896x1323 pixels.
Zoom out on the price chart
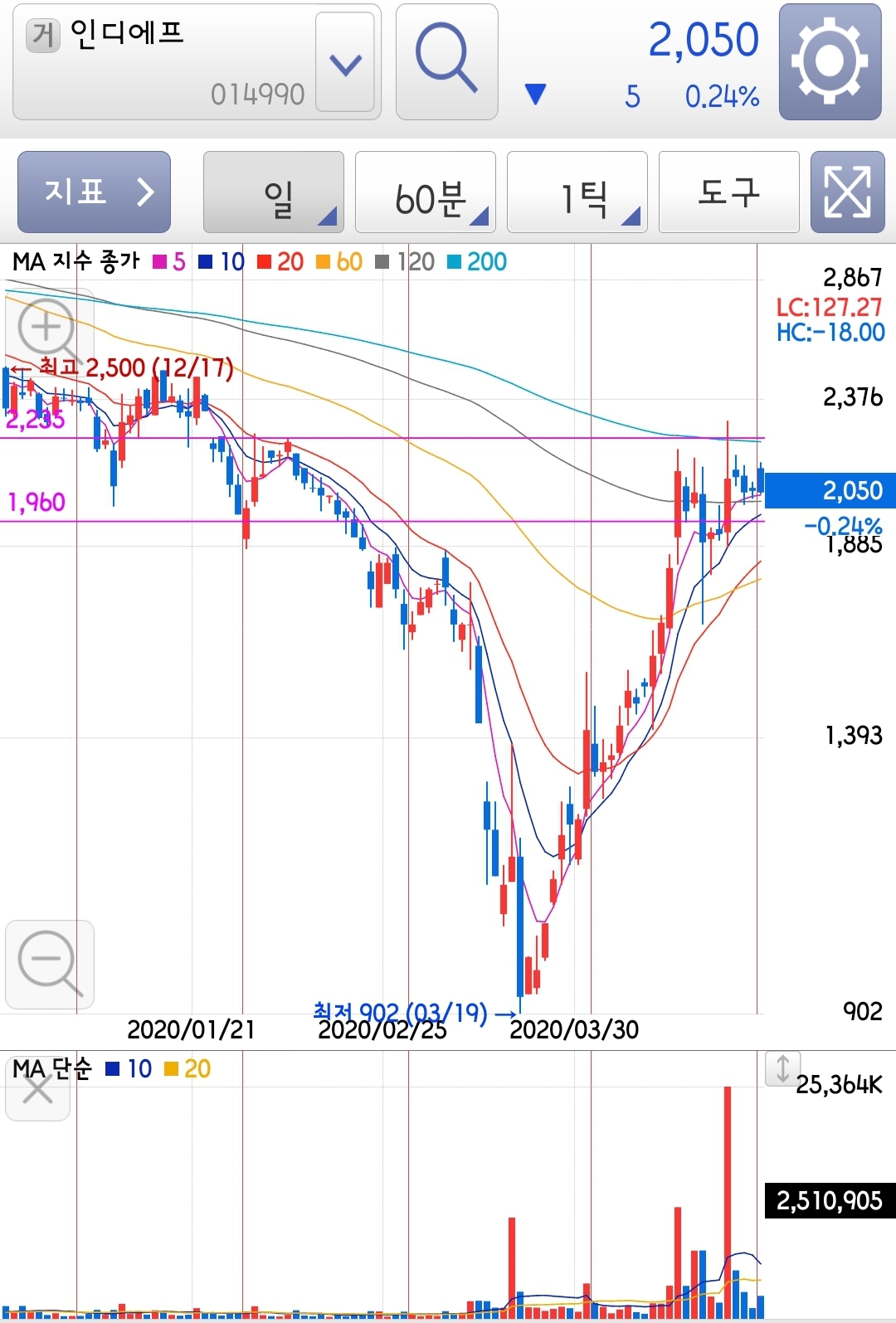click(49, 964)
